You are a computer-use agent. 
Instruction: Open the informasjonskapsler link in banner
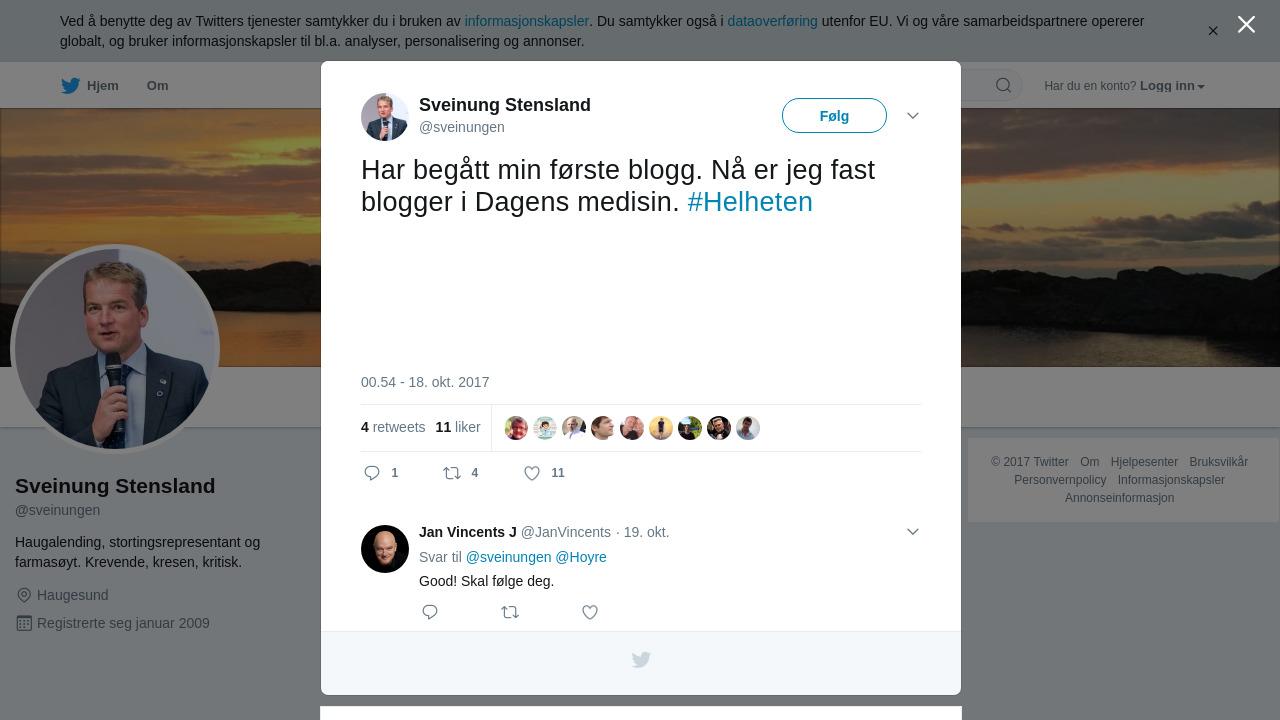(x=527, y=21)
